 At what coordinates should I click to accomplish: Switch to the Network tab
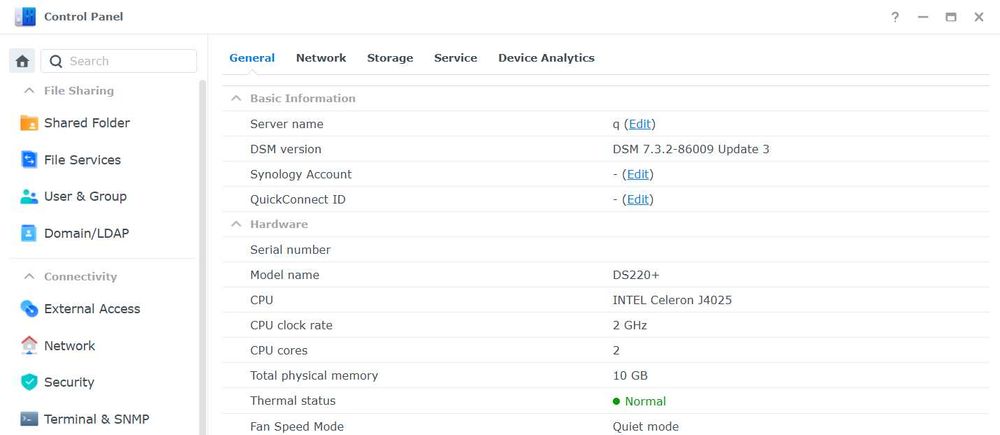321,58
